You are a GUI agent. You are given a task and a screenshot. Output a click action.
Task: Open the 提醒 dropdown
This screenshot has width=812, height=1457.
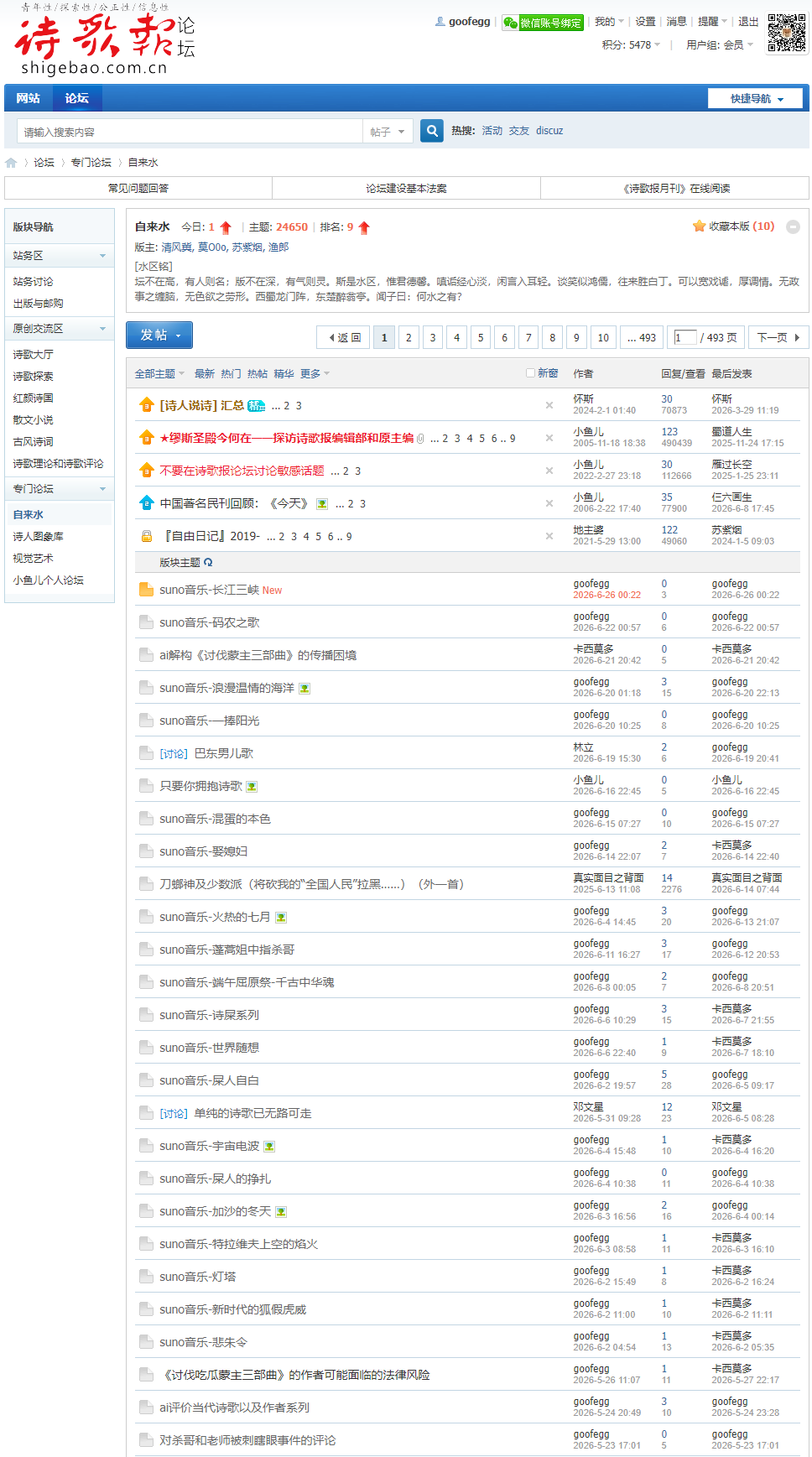pyautogui.click(x=712, y=22)
